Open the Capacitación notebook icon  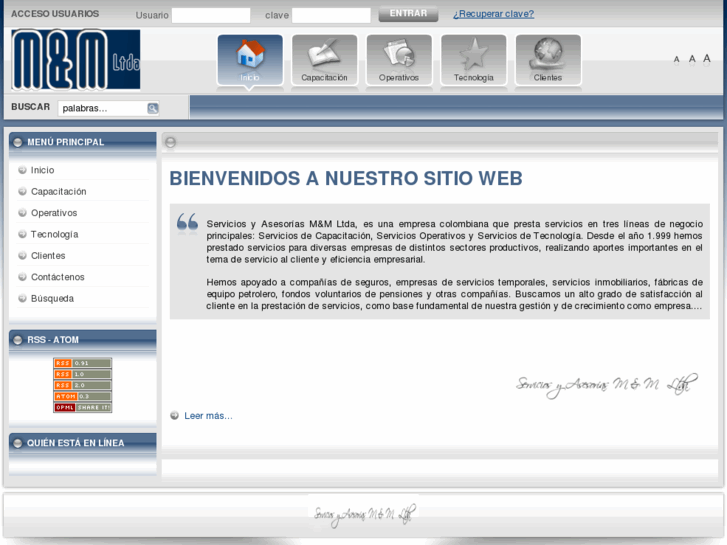pyautogui.click(x=325, y=60)
